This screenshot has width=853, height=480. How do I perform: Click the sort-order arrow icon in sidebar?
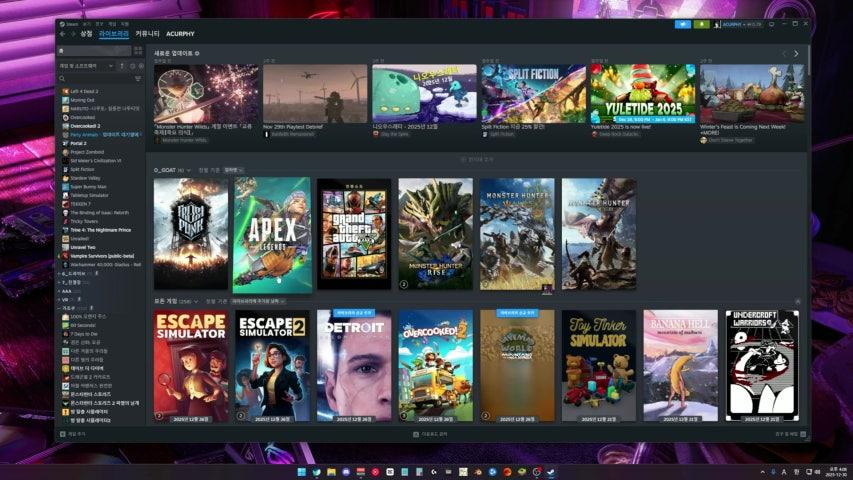122,66
